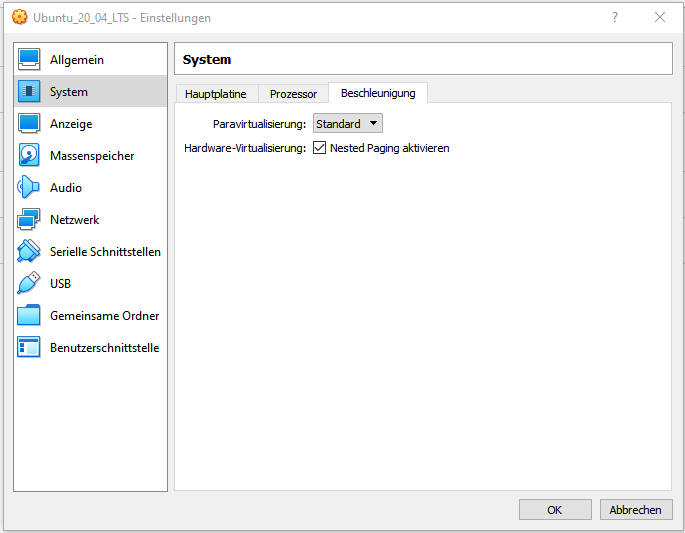The height and width of the screenshot is (533, 685).
Task: Select Allgemein label in the sidebar
Action: pos(77,60)
